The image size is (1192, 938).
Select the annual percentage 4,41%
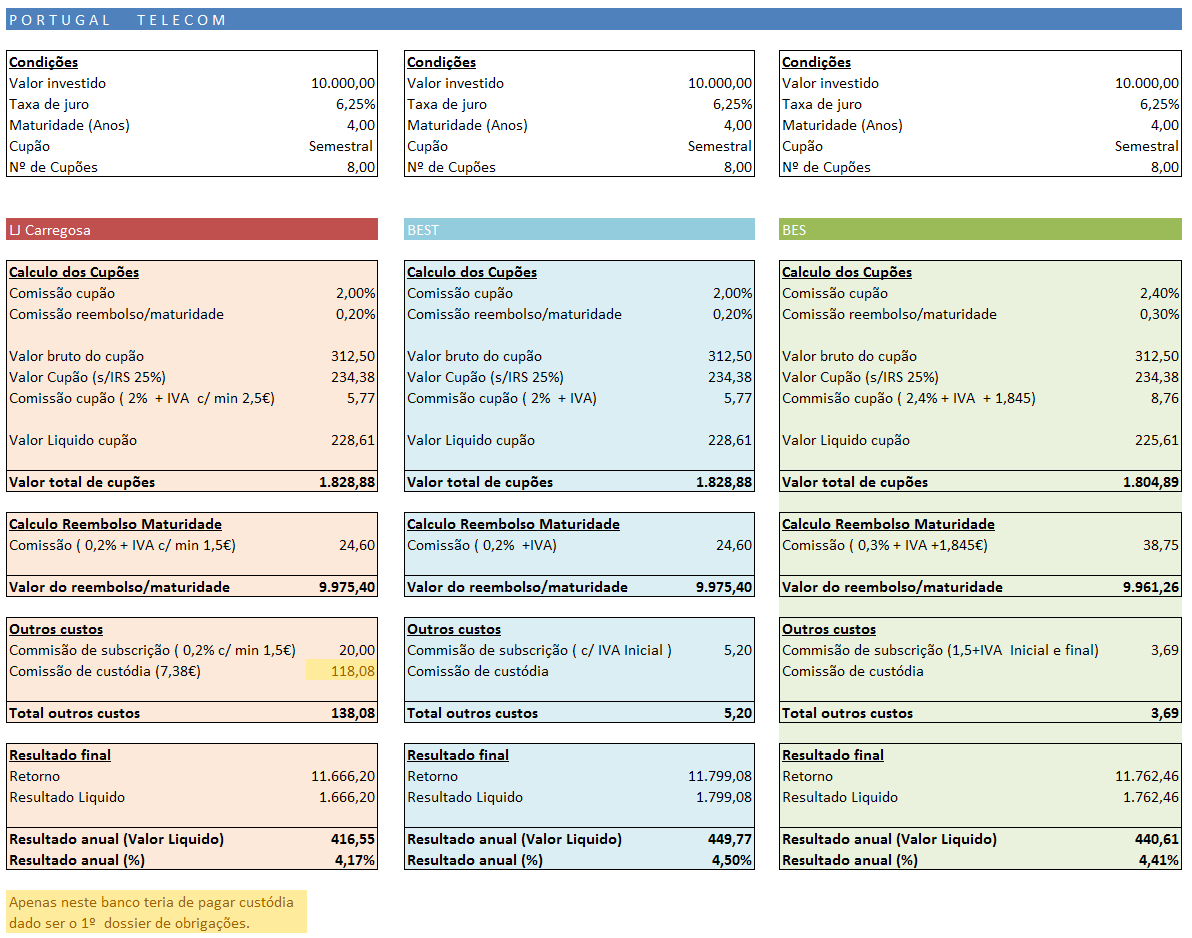click(x=1159, y=860)
